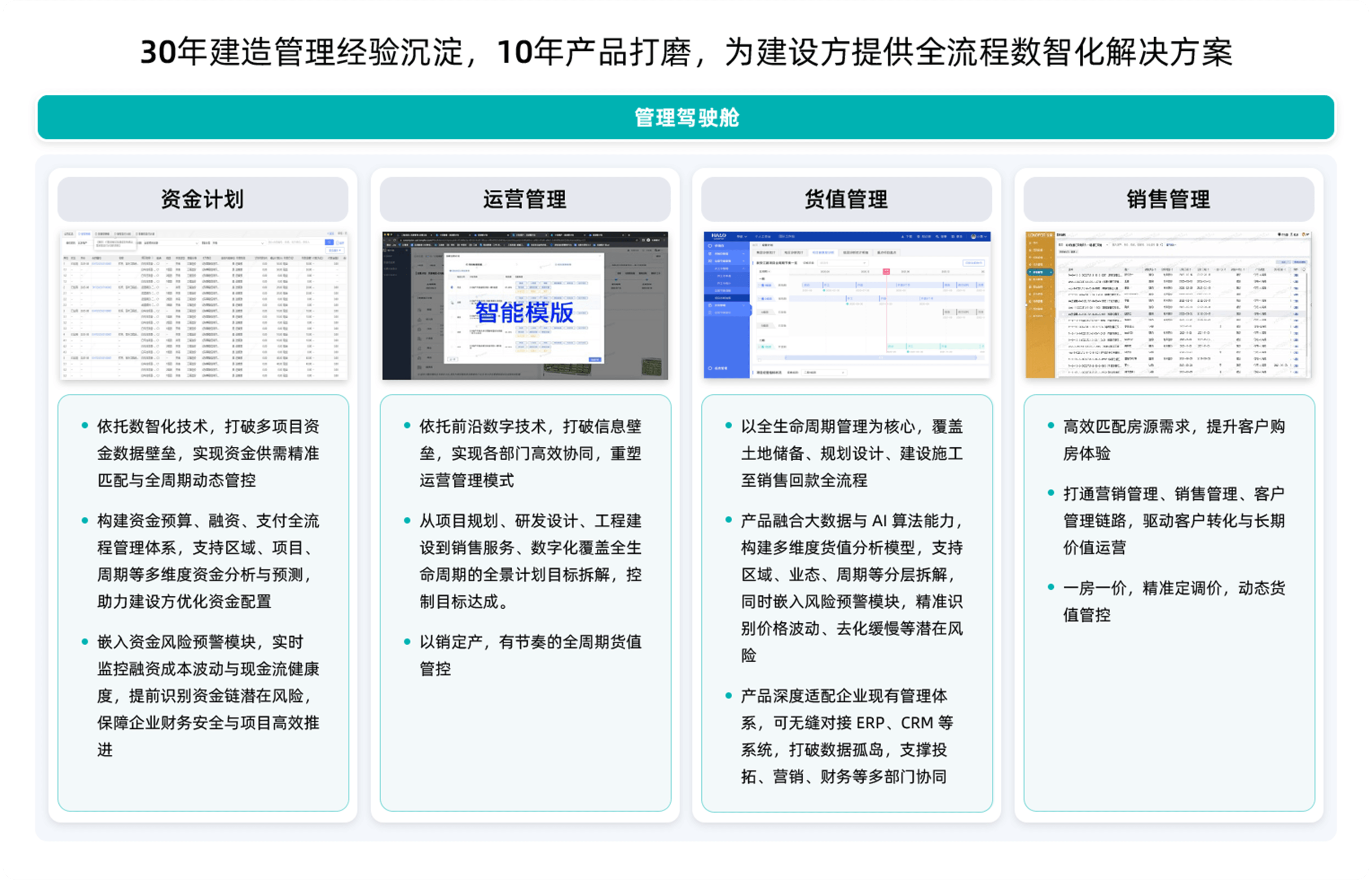Click the red timeline marker in Gantt chart
The image size is (1372, 880).
pos(886,272)
